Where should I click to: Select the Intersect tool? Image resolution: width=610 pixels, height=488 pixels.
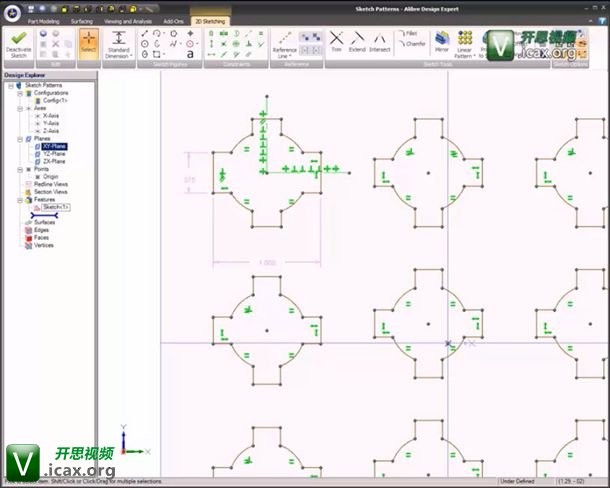[x=380, y=42]
